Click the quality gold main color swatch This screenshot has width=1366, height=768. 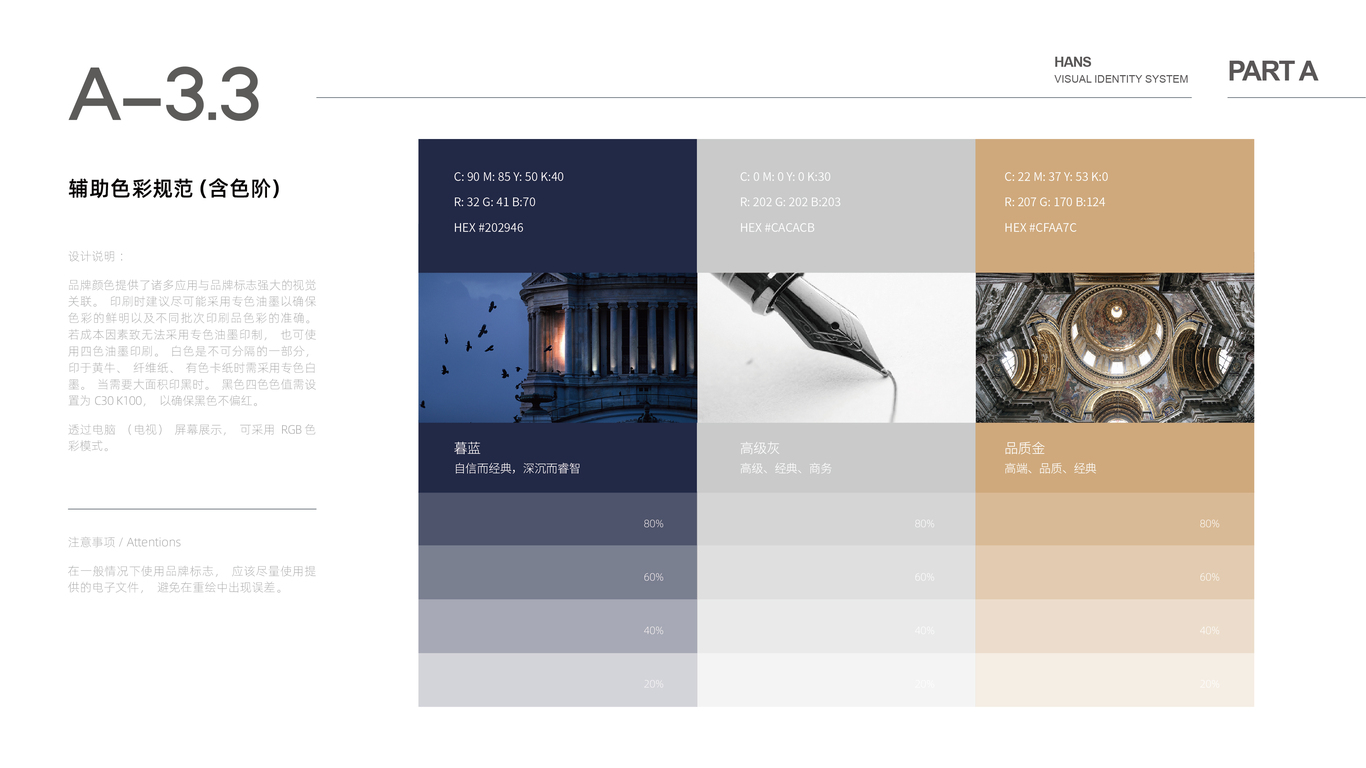pyautogui.click(x=1114, y=206)
